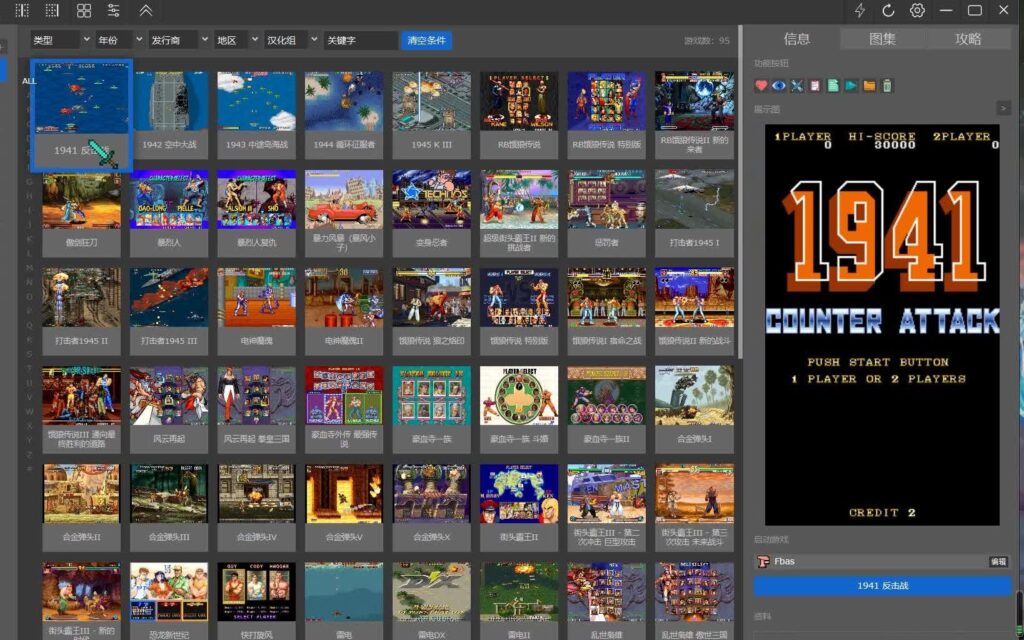Viewport: 1024px width, 640px height.
Task: Click the green document icon
Action: click(x=833, y=86)
